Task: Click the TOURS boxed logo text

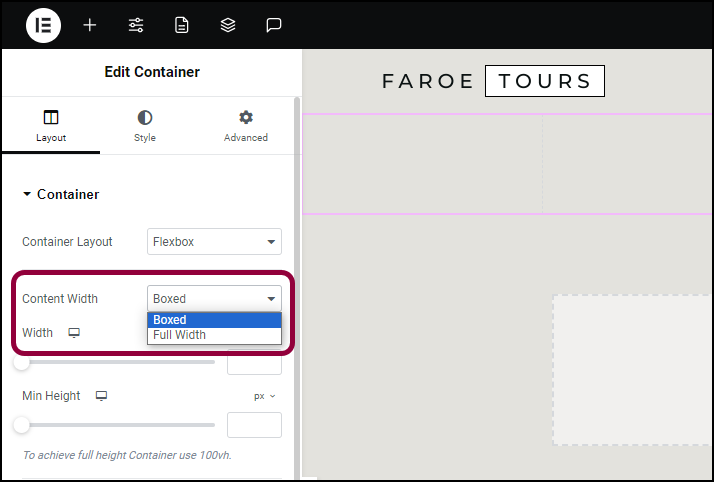Action: [545, 81]
